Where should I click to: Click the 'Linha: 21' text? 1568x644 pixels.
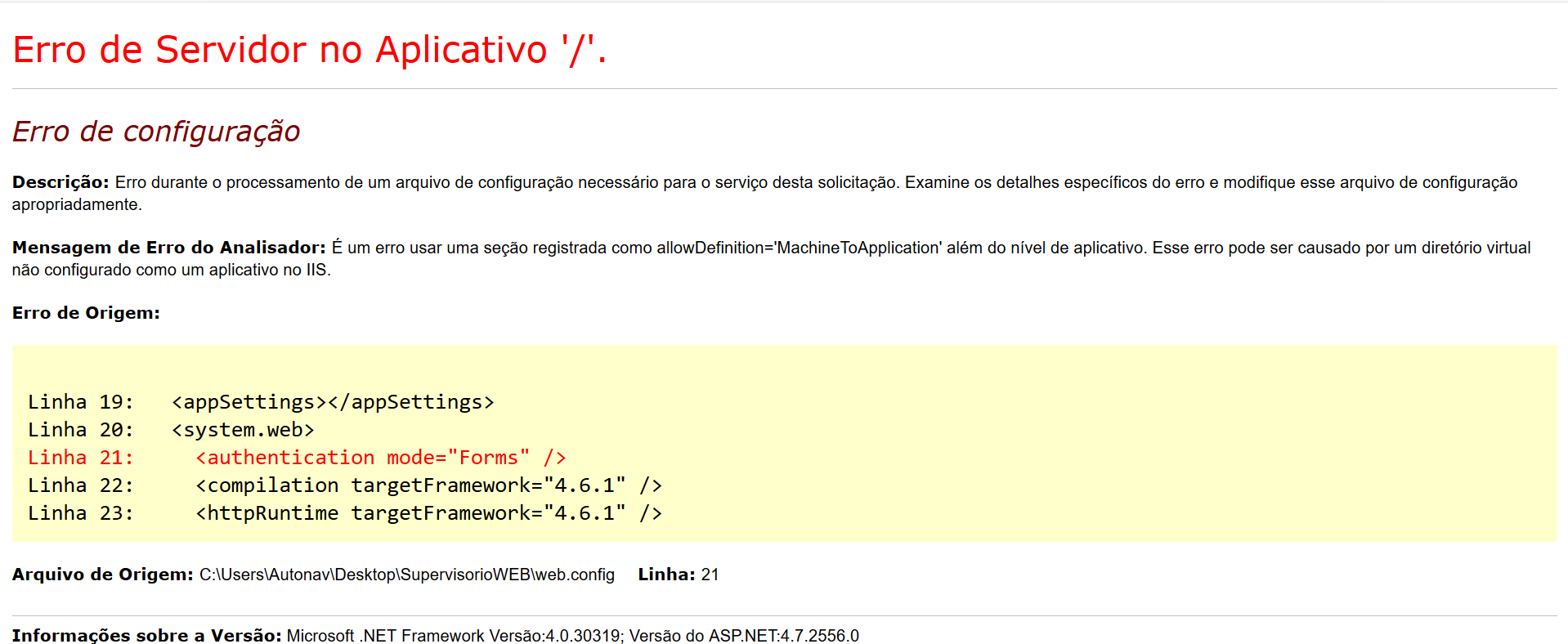point(679,575)
